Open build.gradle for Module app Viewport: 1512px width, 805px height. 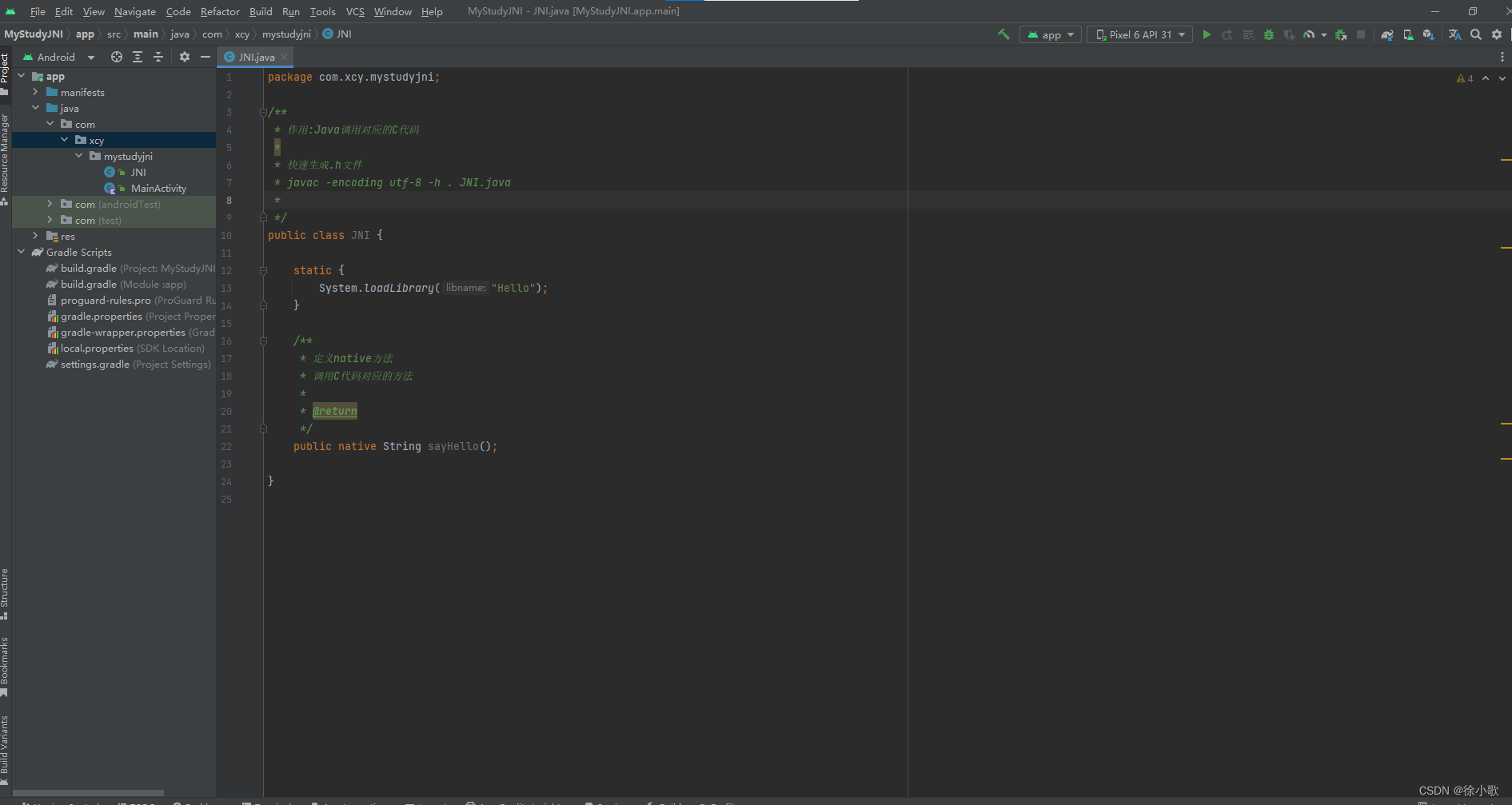point(89,284)
